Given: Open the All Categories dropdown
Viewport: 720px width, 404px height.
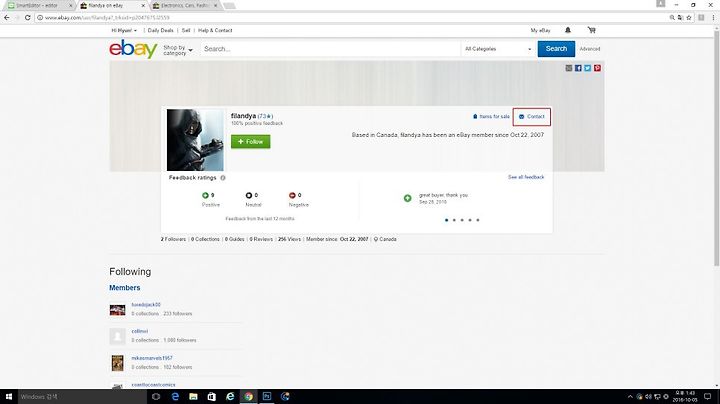Looking at the screenshot, I should pyautogui.click(x=498, y=49).
